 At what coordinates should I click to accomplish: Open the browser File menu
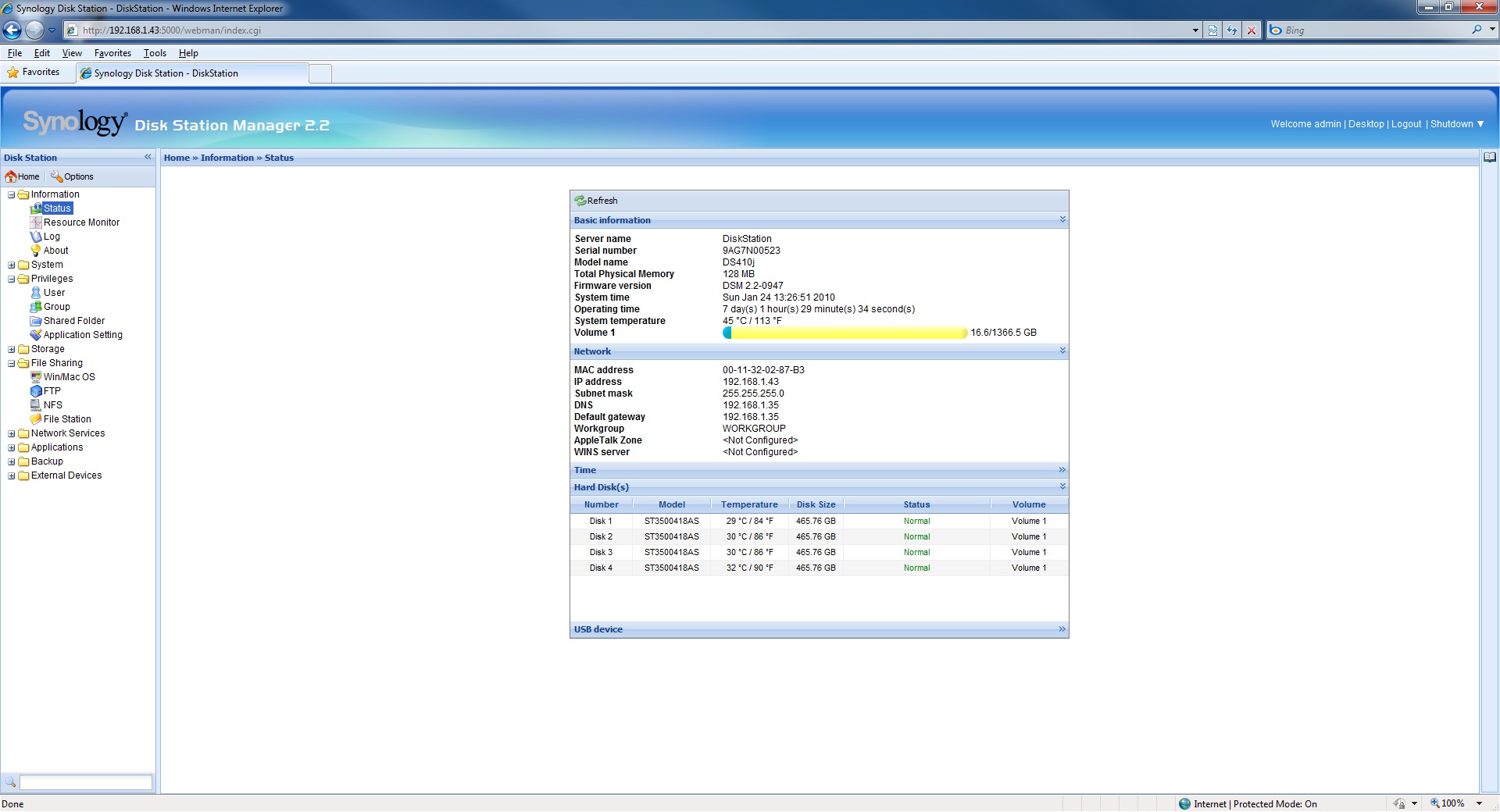click(x=14, y=53)
